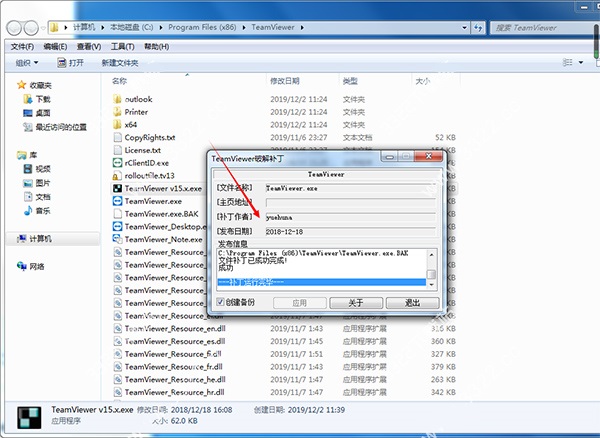Toggle the 创建备份 checkbox
600x438 pixels.
pyautogui.click(x=219, y=301)
